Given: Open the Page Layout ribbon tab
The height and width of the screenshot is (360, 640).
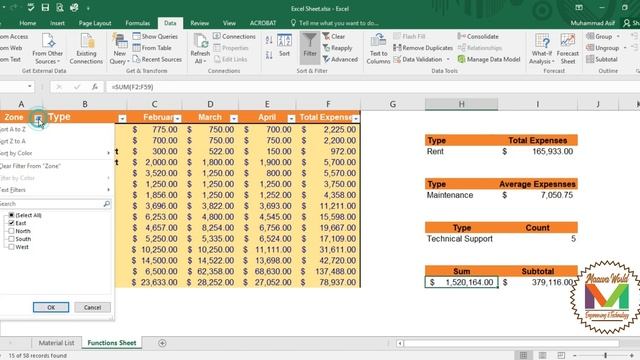Looking at the screenshot, I should click(95, 23).
